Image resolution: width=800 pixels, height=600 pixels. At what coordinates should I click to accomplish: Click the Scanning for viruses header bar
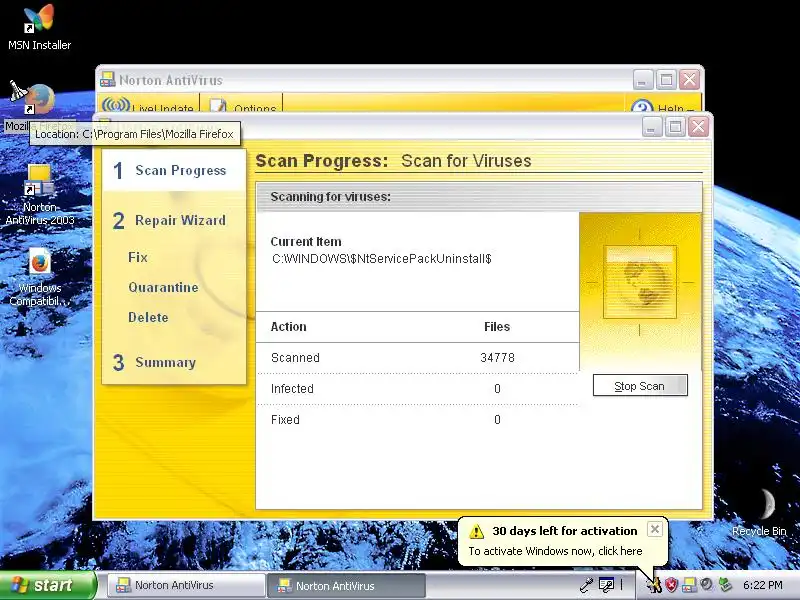(479, 196)
